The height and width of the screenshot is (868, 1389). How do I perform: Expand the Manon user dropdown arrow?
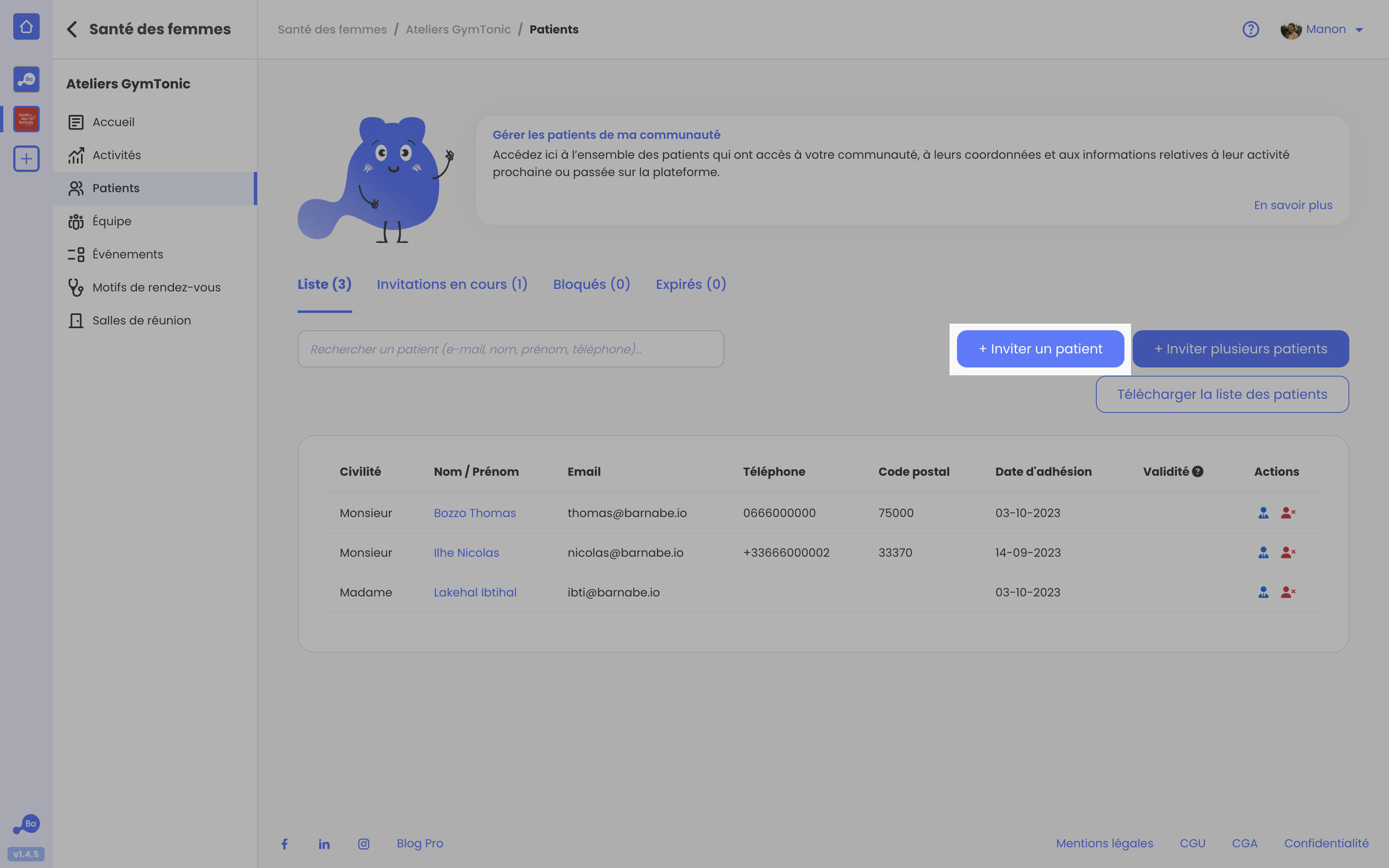(1359, 30)
